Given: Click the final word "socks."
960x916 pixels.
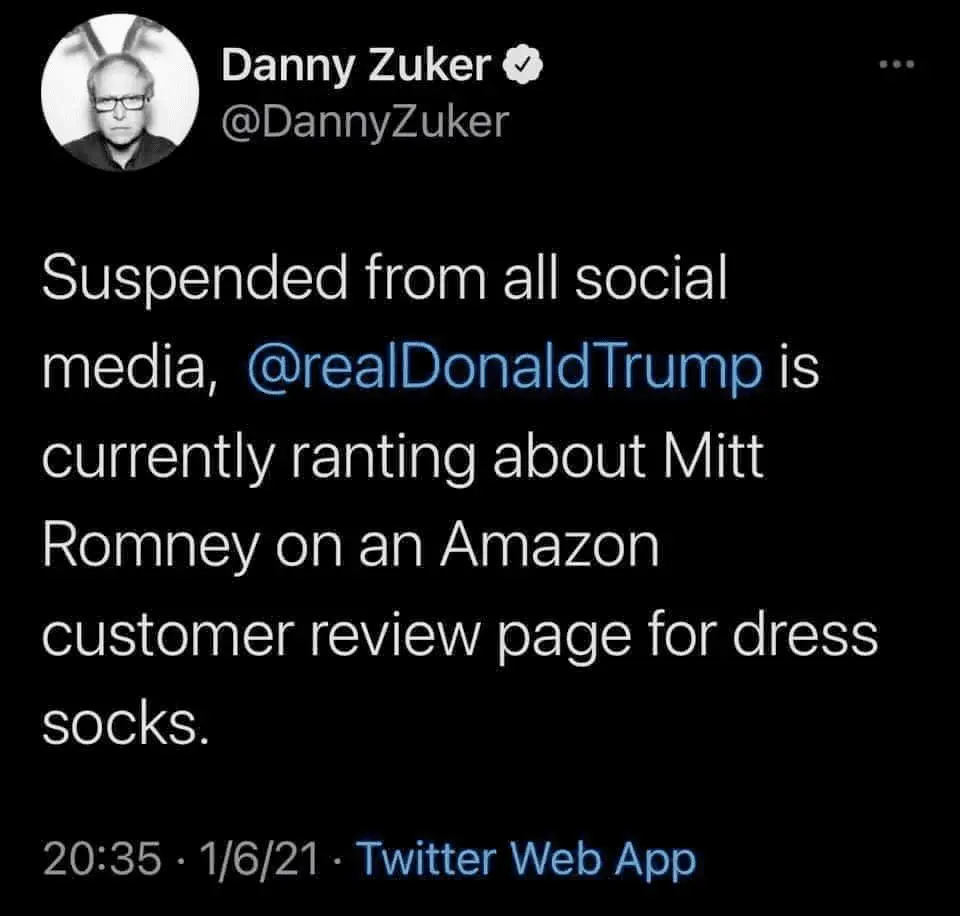Looking at the screenshot, I should (x=124, y=721).
